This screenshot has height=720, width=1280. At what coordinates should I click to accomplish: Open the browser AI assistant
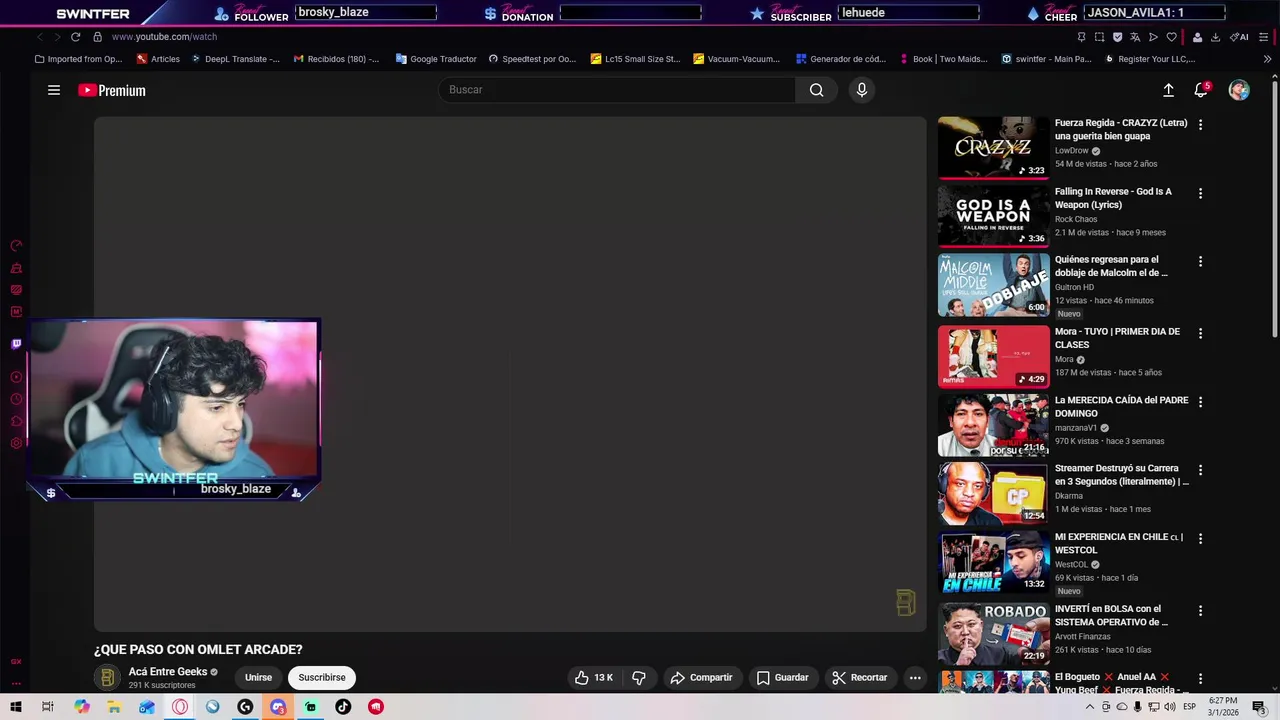point(1239,37)
